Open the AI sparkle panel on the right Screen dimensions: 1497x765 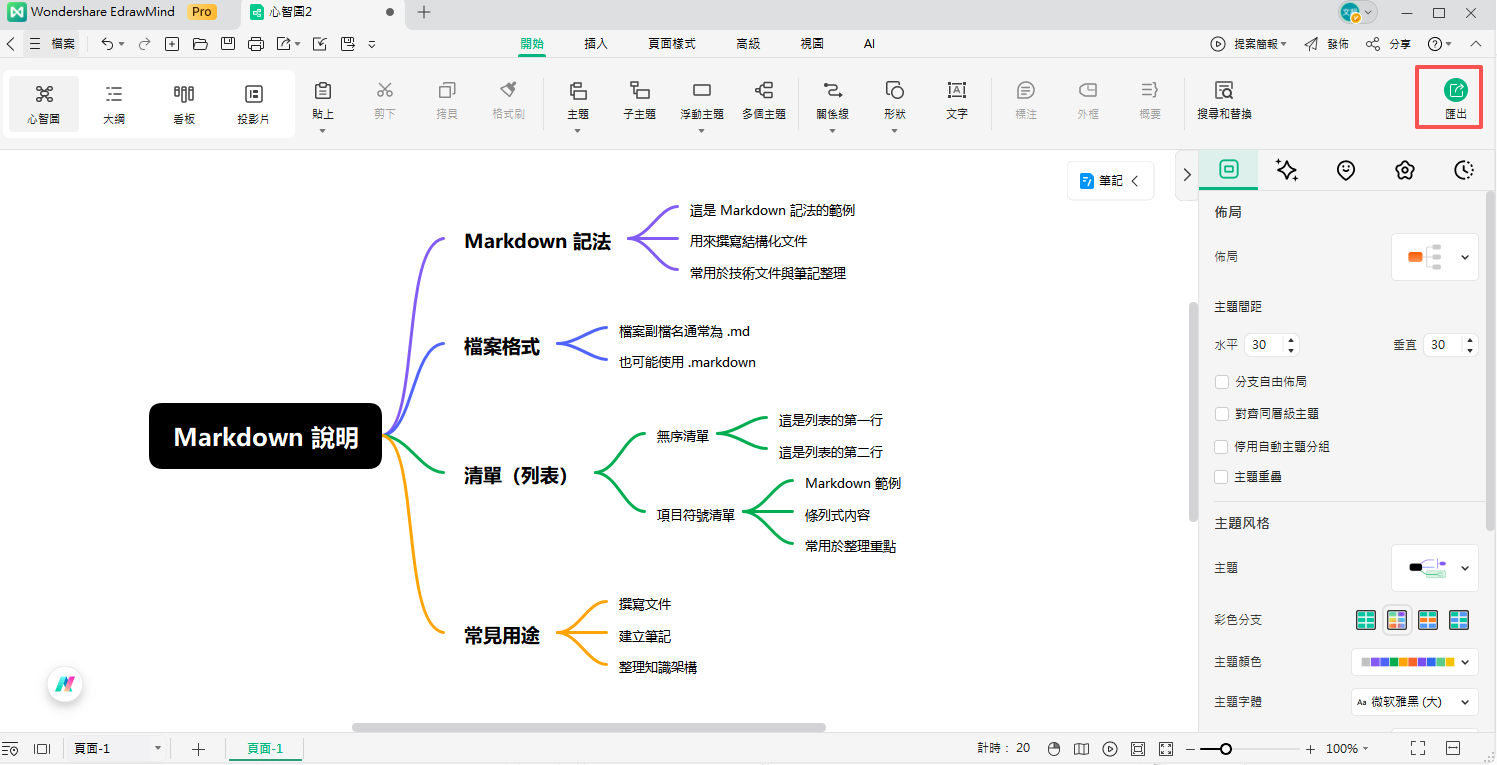(x=1287, y=170)
